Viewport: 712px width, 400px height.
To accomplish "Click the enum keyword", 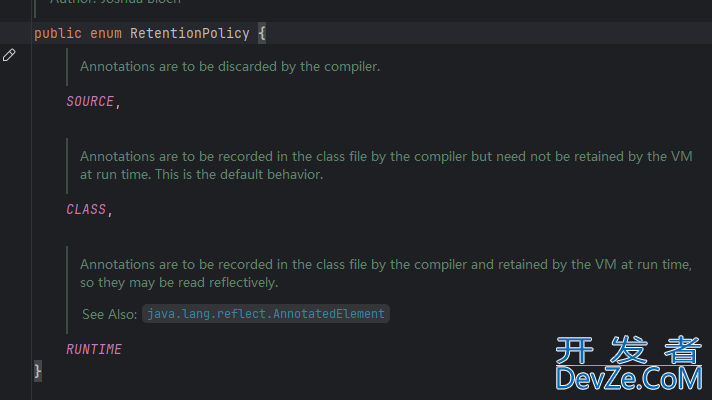I will (x=106, y=33).
